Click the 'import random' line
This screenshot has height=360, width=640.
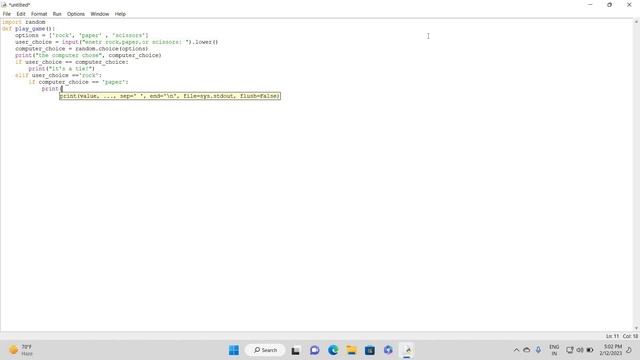tap(24, 22)
